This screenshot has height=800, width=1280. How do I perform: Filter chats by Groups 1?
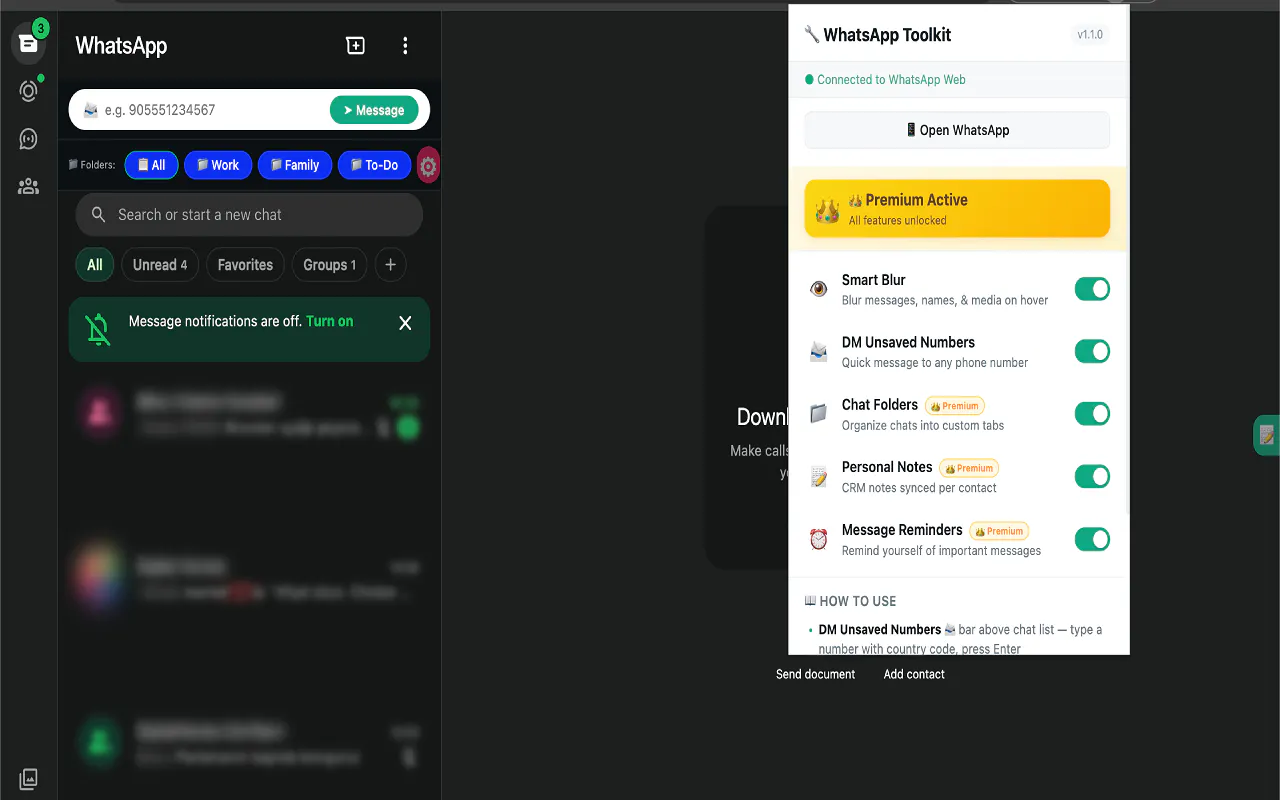pos(329,265)
